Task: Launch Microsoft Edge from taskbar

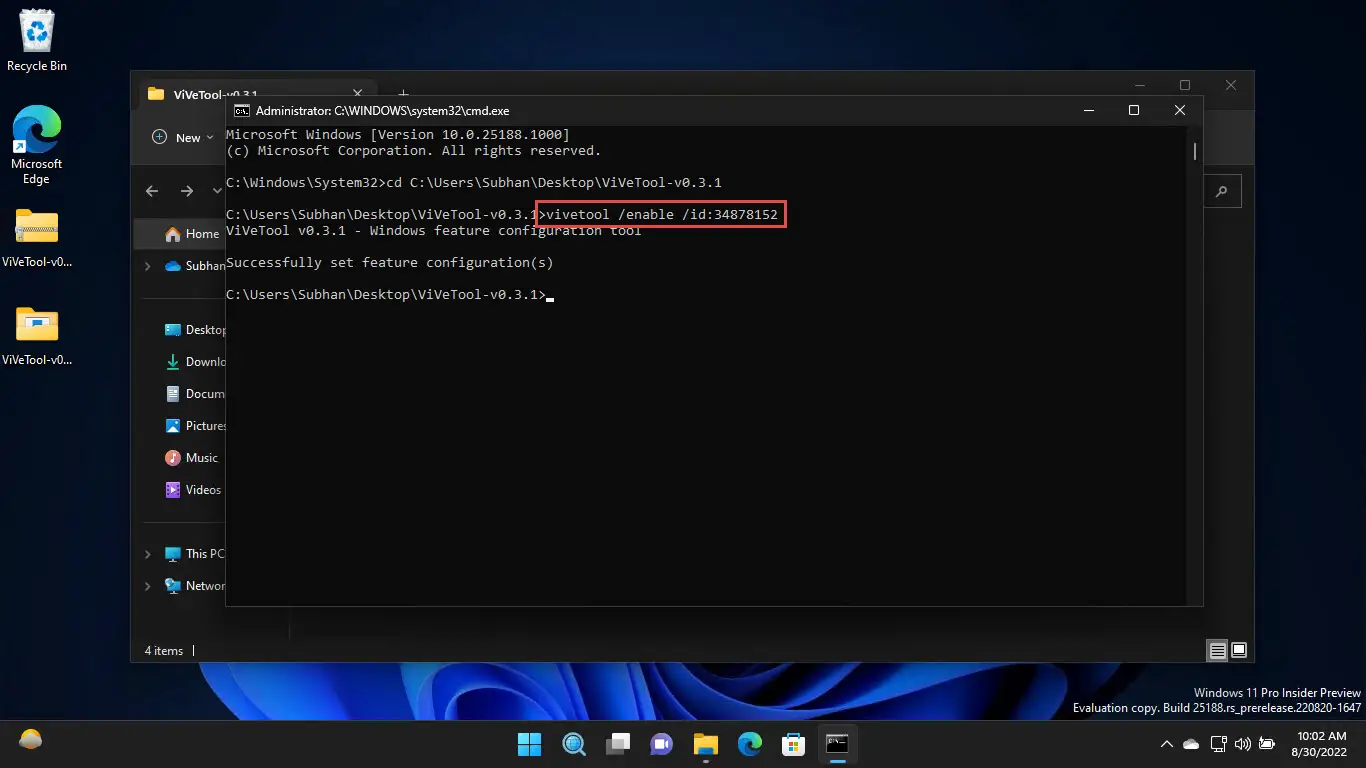Action: (x=750, y=743)
